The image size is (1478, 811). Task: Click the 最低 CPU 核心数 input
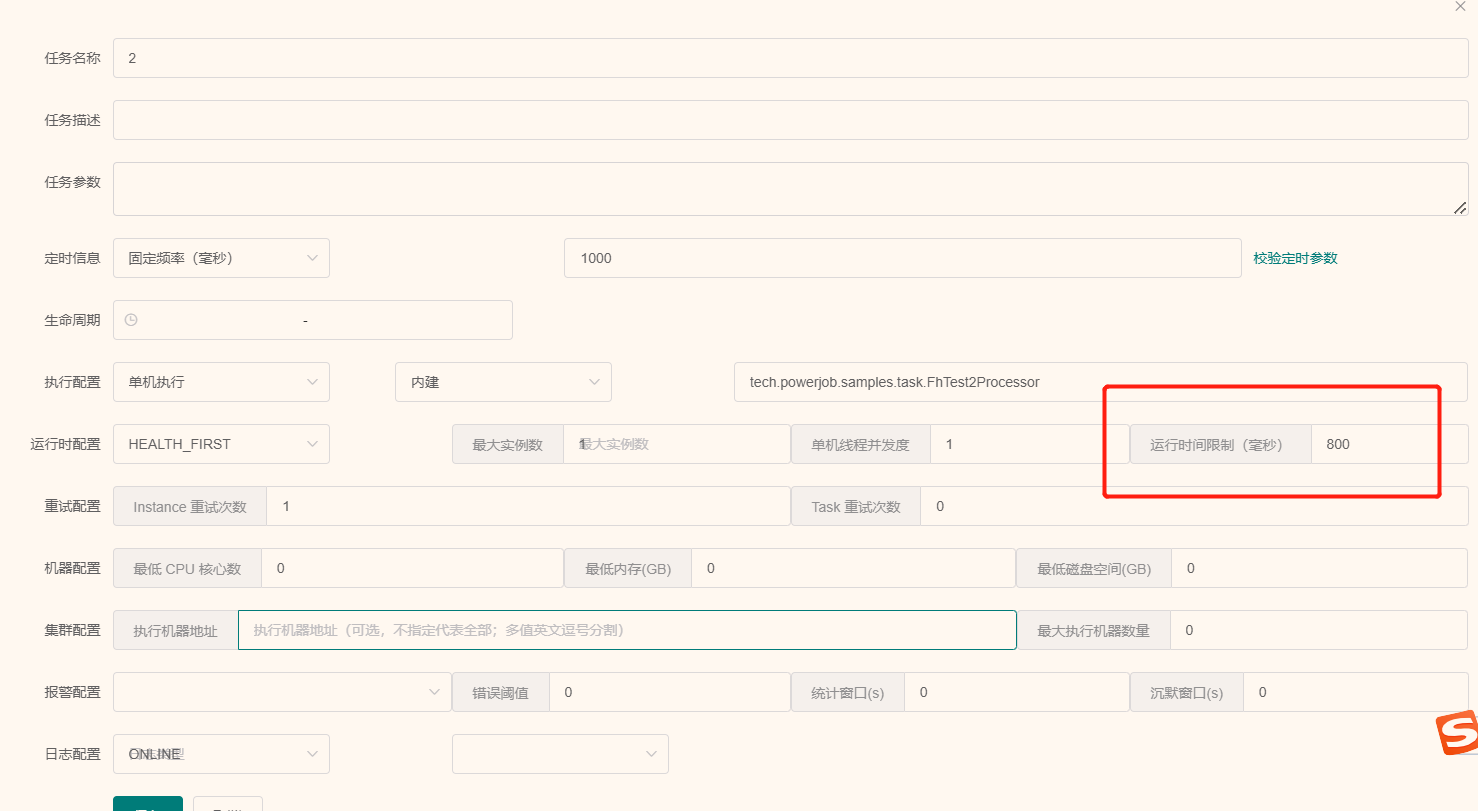pyautogui.click(x=412, y=568)
